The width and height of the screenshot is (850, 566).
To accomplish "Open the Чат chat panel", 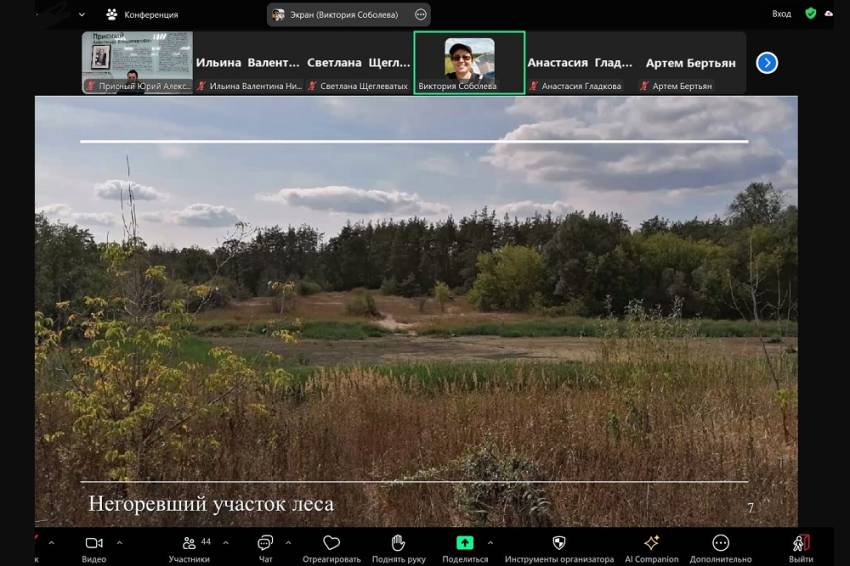I will pos(265,544).
